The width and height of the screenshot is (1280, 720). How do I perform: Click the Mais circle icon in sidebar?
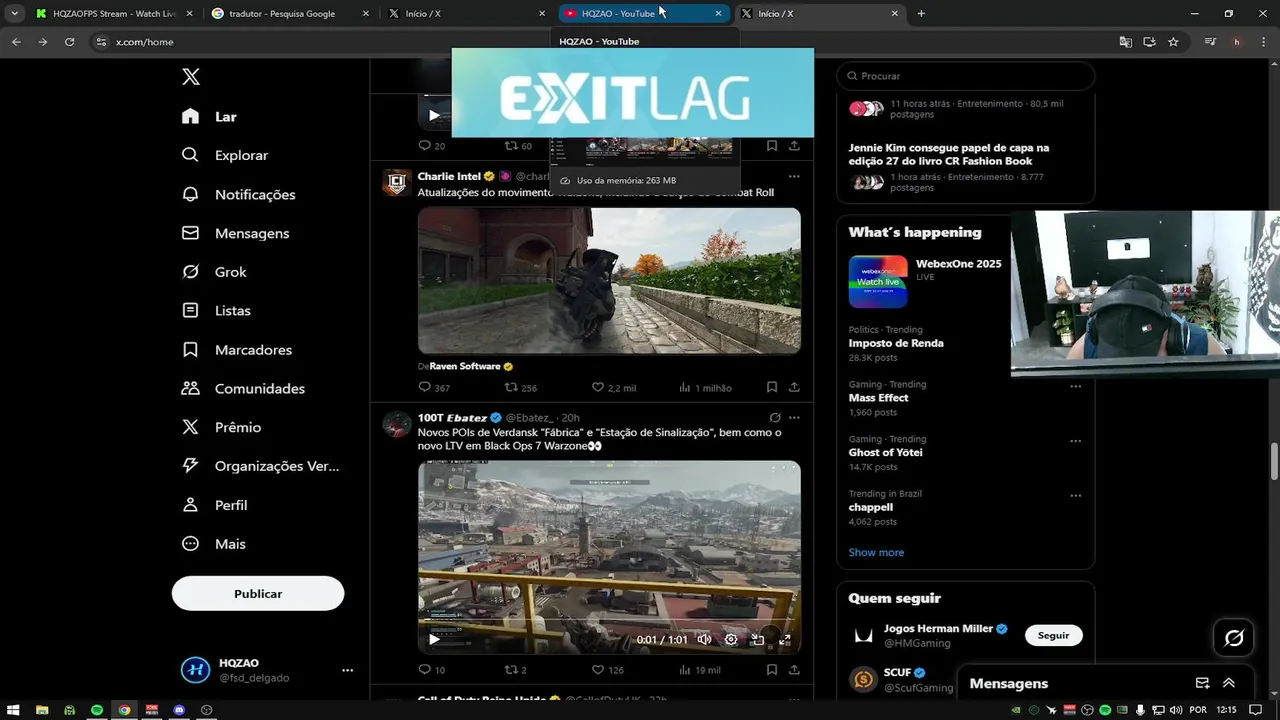click(190, 544)
